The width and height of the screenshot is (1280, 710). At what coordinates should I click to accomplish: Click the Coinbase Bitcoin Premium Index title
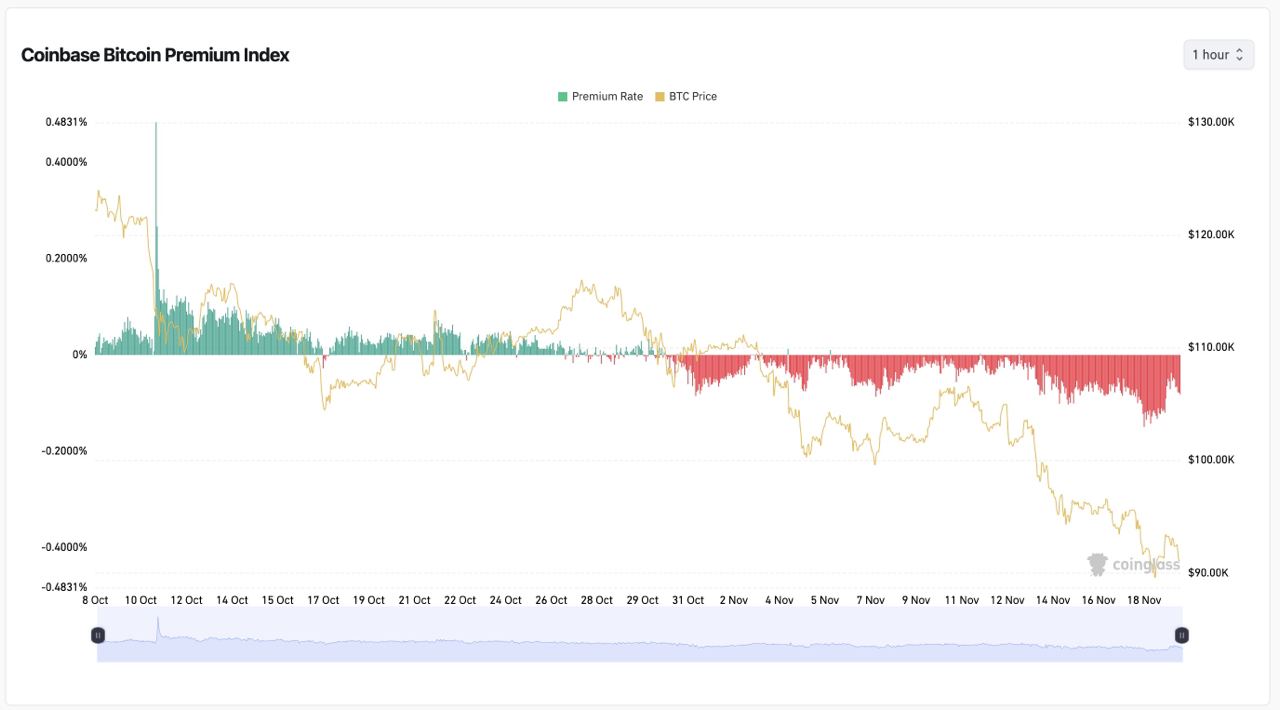(x=155, y=55)
